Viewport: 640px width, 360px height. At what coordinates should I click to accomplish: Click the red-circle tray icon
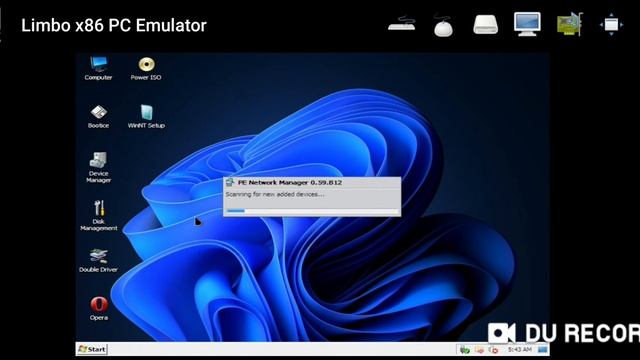click(493, 350)
